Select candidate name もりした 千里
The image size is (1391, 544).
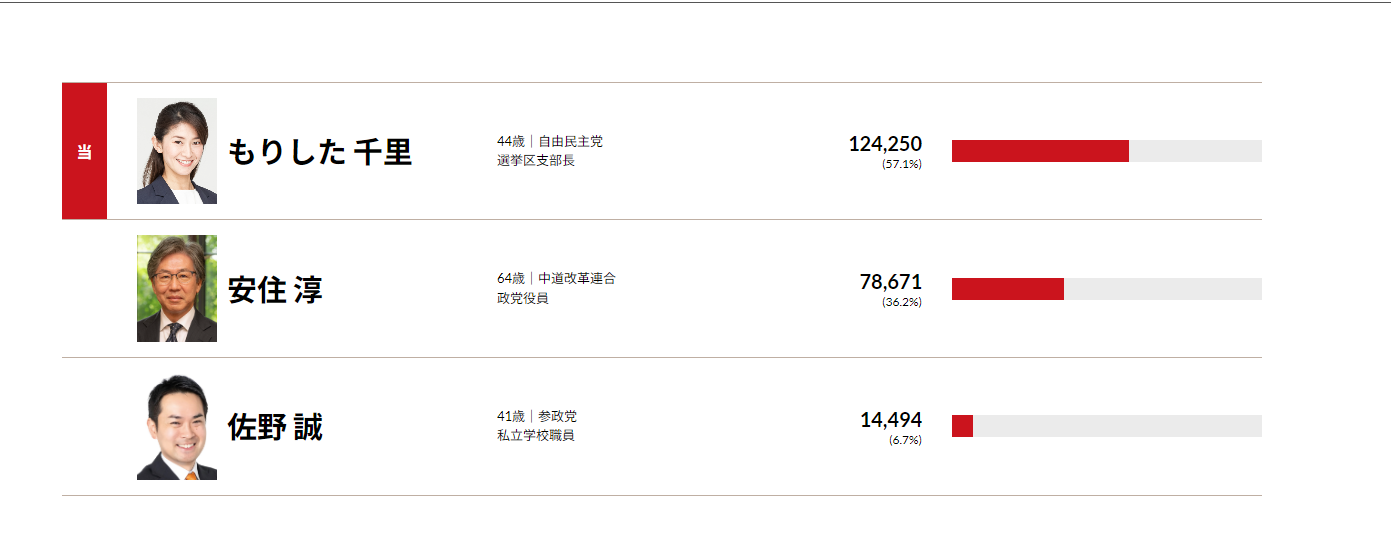[320, 152]
